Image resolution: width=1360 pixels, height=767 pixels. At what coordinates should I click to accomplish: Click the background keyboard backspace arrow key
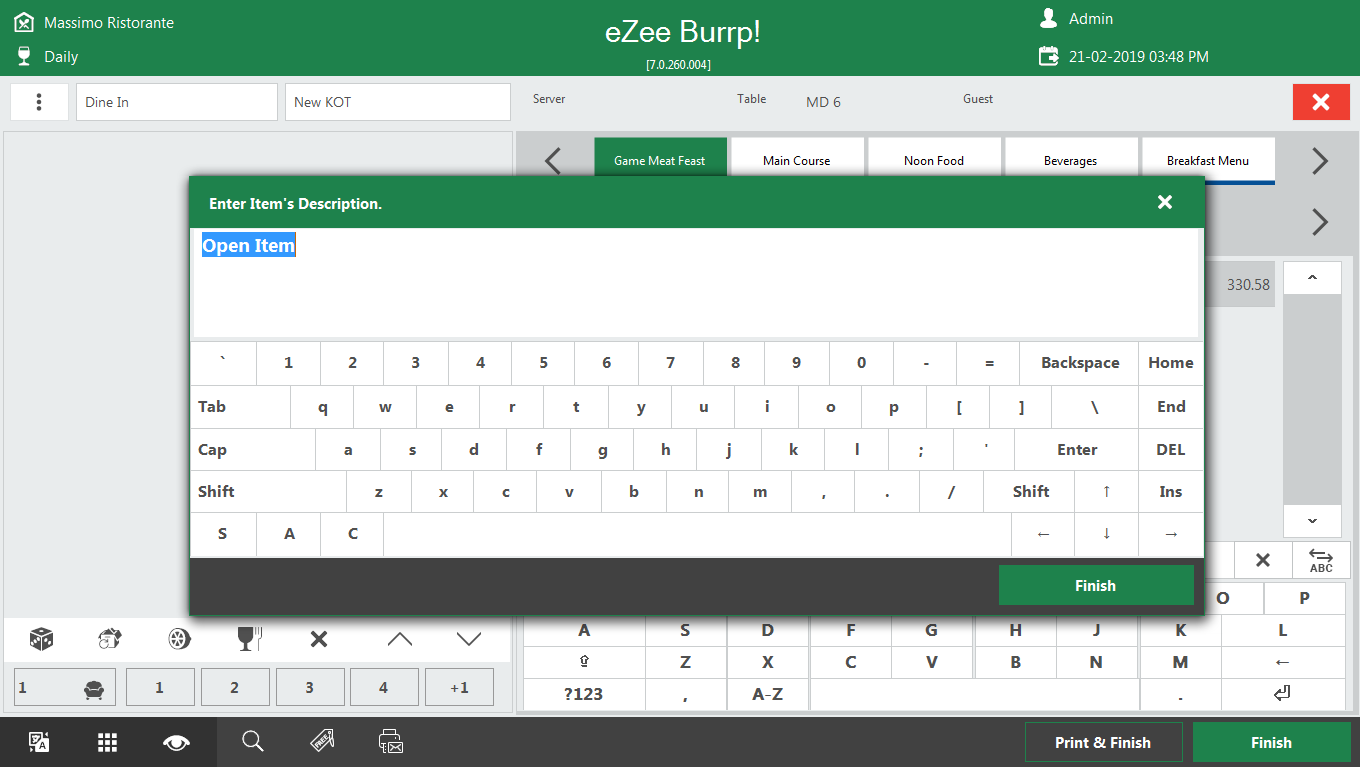1283,662
